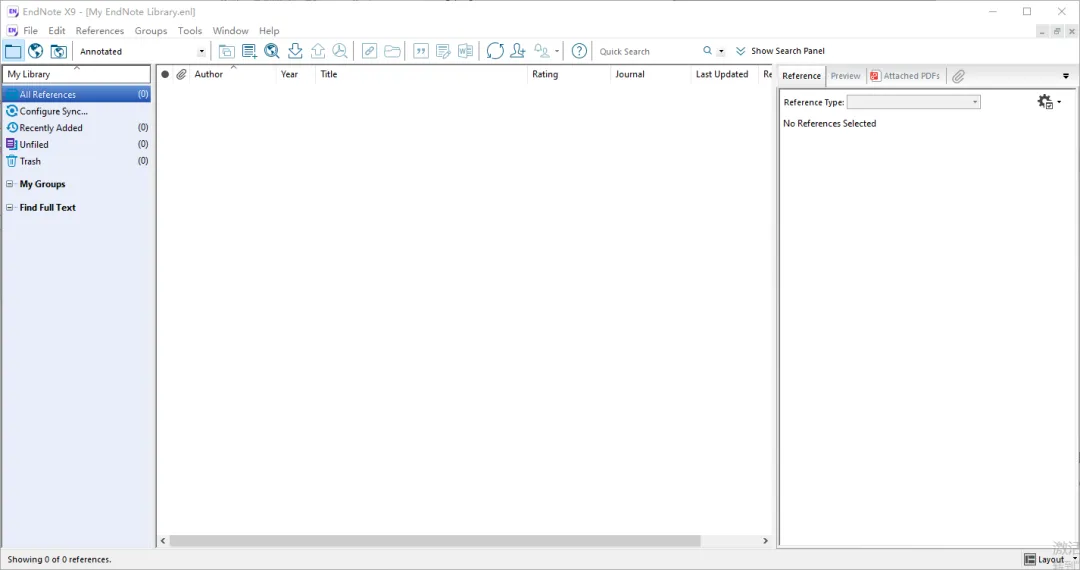1080x570 pixels.
Task: Switch to the Preview tab
Action: pyautogui.click(x=845, y=76)
